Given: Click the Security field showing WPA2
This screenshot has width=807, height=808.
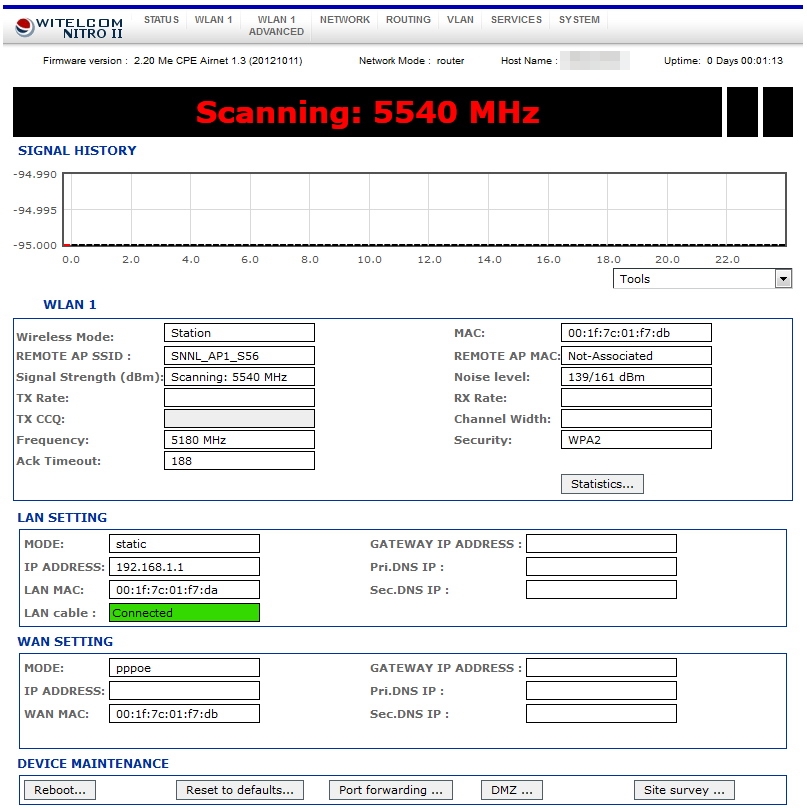Looking at the screenshot, I should coord(636,440).
